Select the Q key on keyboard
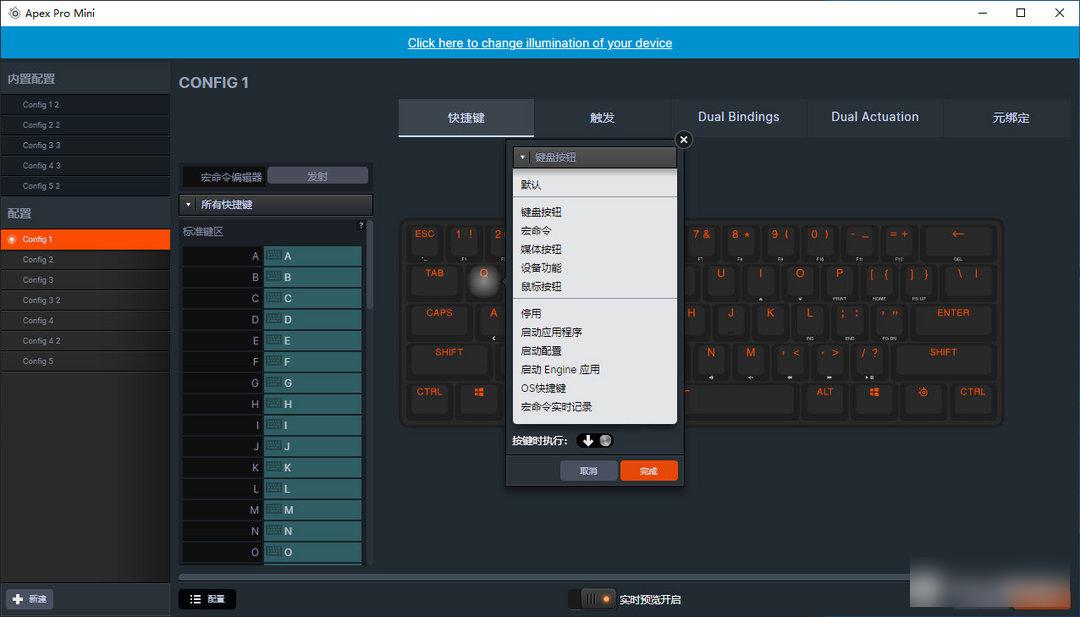The image size is (1080, 617). coord(484,280)
